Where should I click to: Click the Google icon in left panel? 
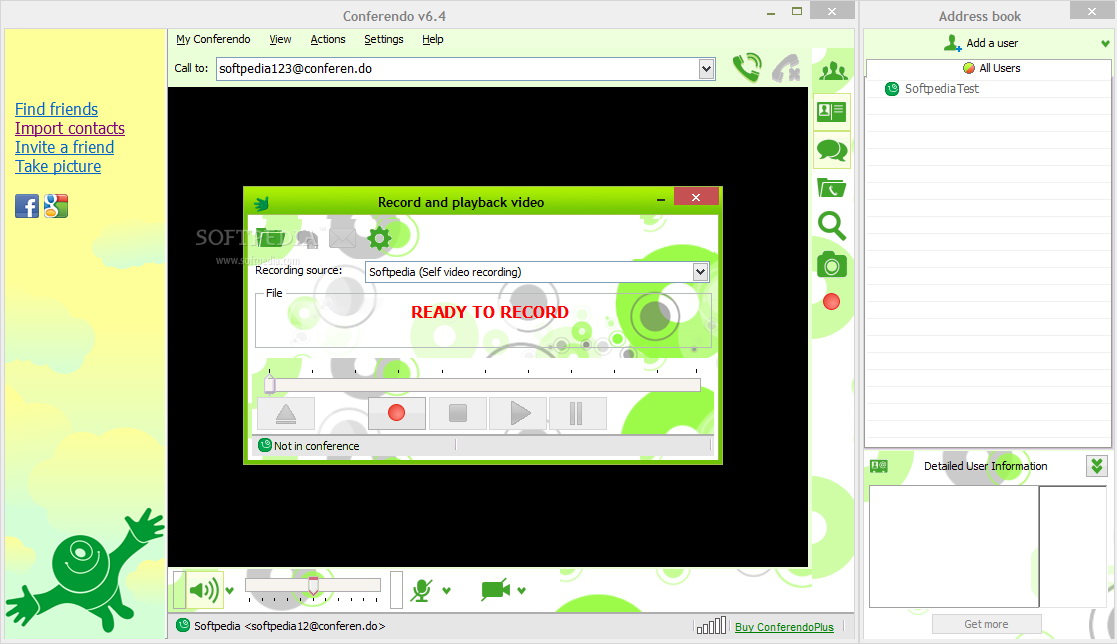(x=56, y=206)
